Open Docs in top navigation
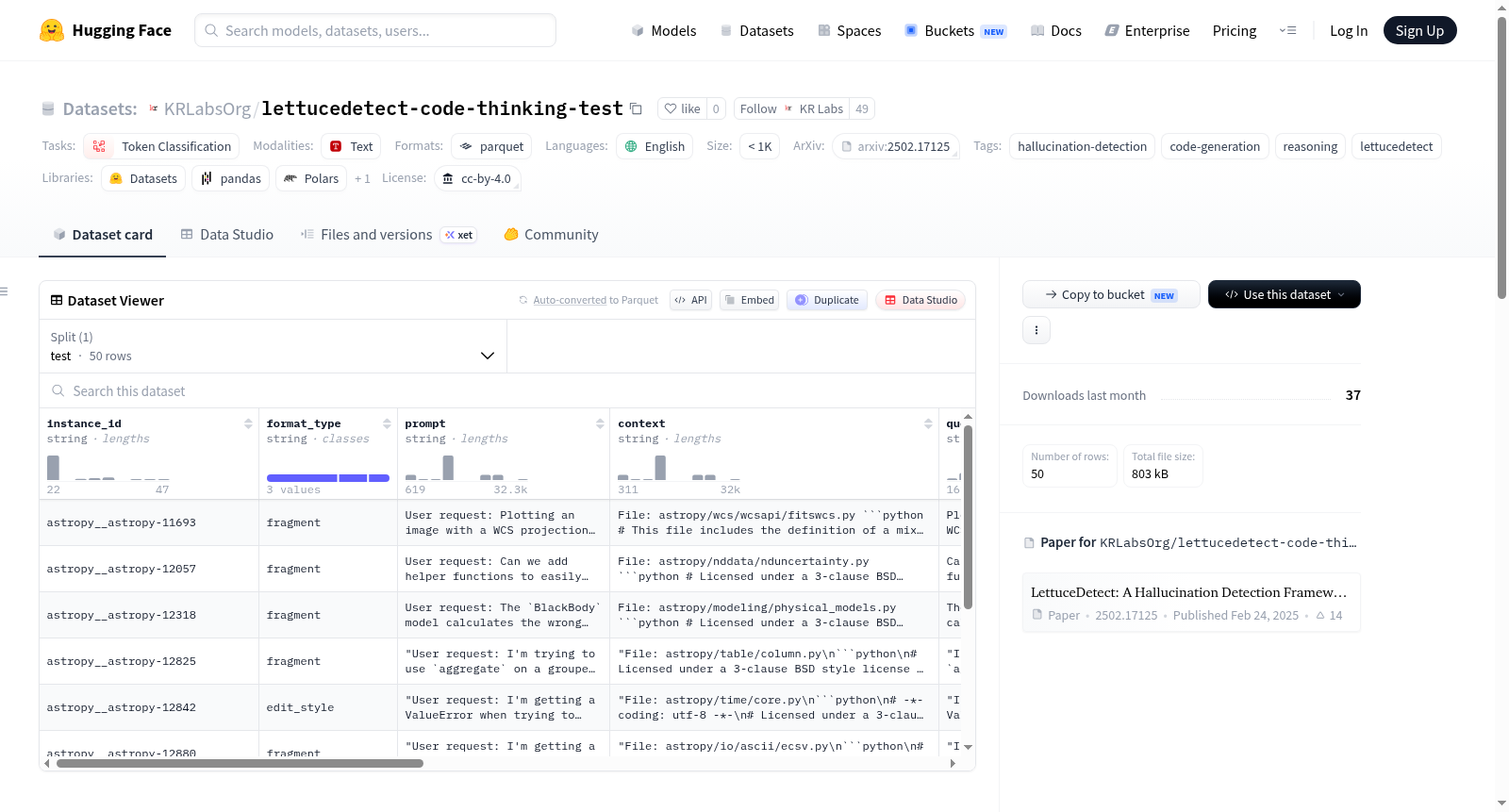The height and width of the screenshot is (812, 1509). point(1056,30)
